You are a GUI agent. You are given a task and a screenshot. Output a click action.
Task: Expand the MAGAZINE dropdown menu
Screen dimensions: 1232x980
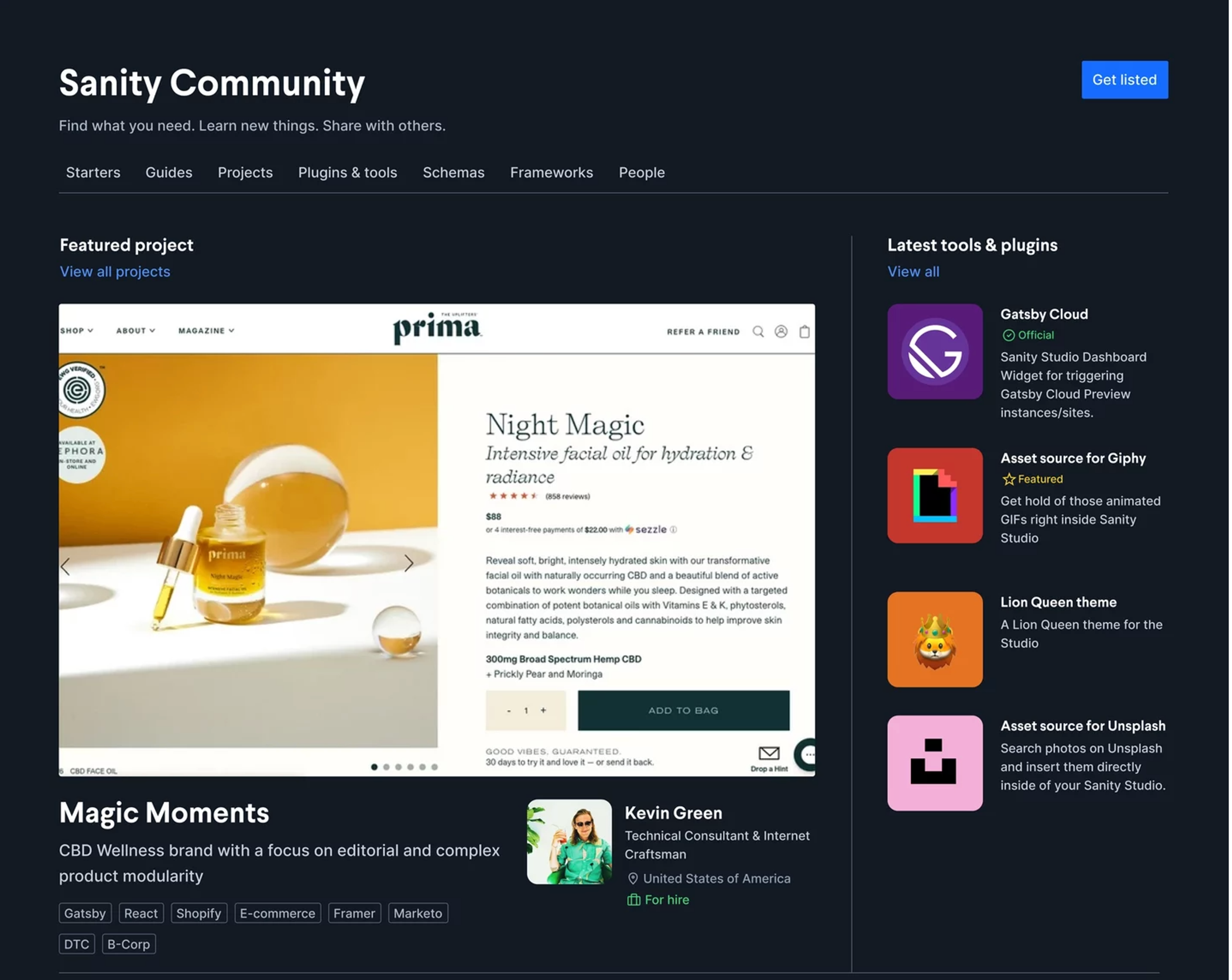(206, 331)
